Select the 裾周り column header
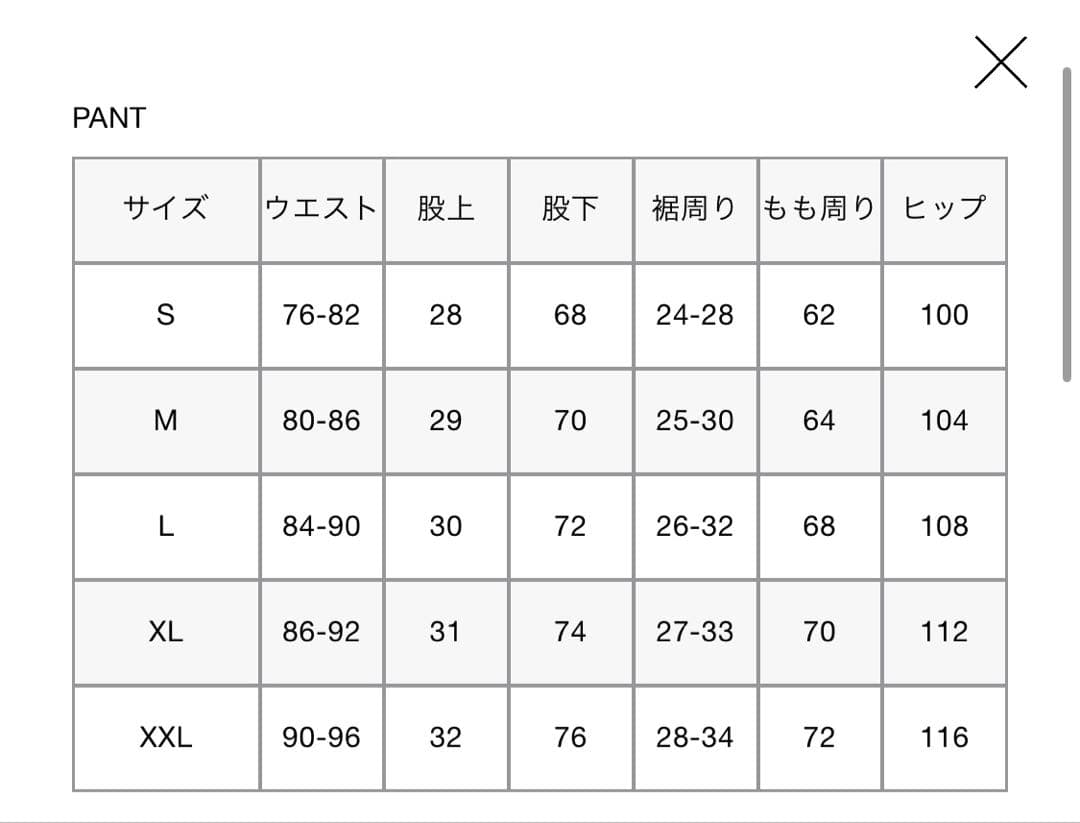Viewport: 1080px width, 823px height. pyautogui.click(x=696, y=208)
